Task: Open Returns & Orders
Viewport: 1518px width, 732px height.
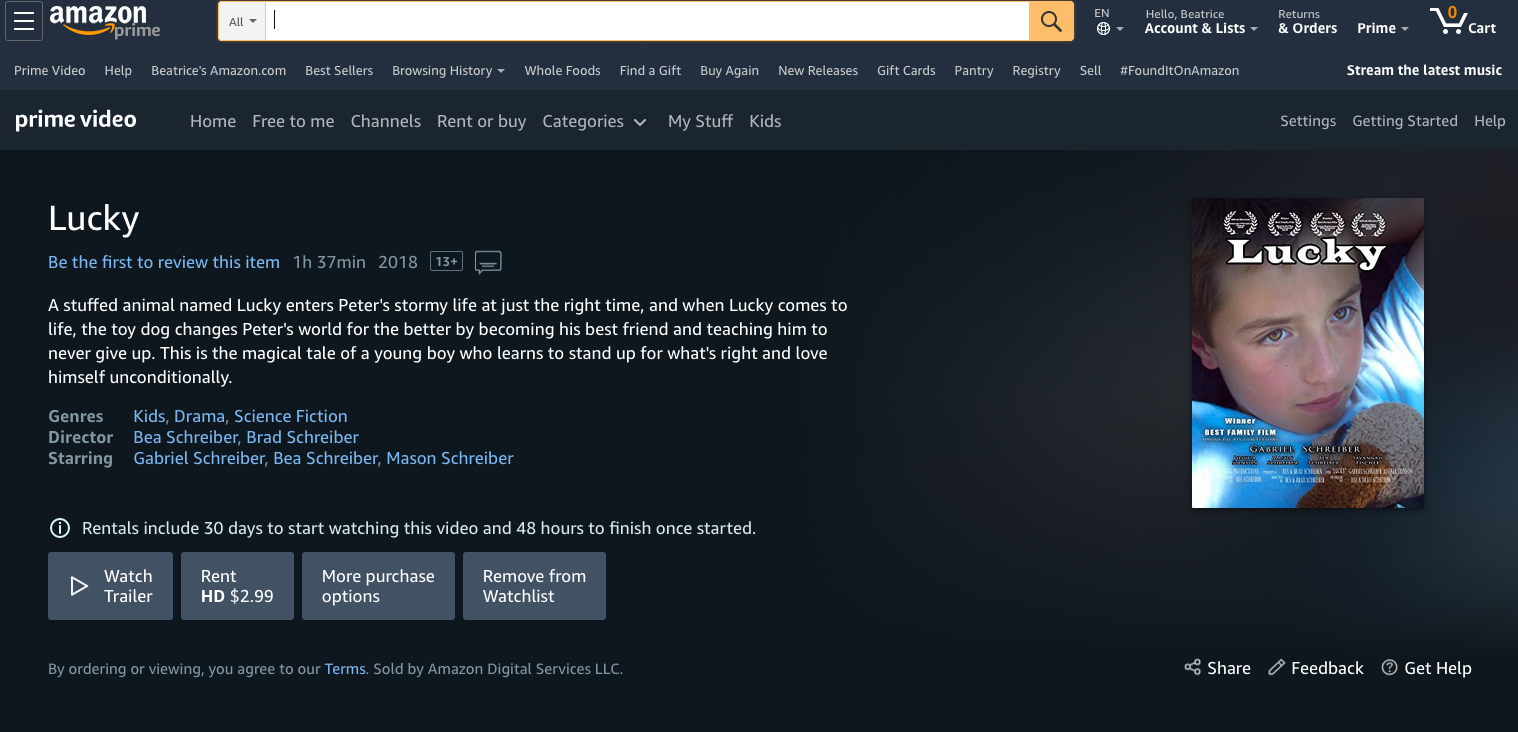Action: click(1307, 21)
